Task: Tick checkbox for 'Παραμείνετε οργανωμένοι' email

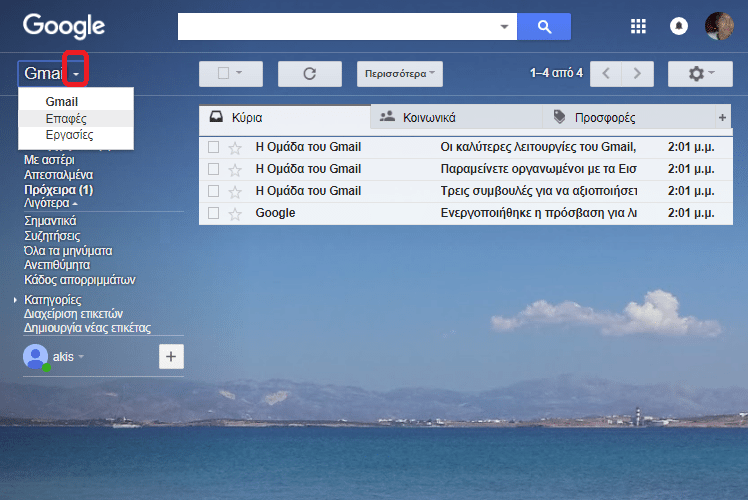Action: point(213,169)
